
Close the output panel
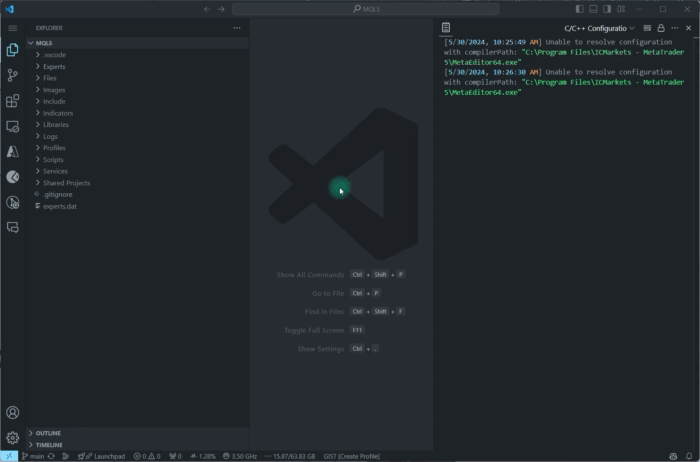coord(688,28)
